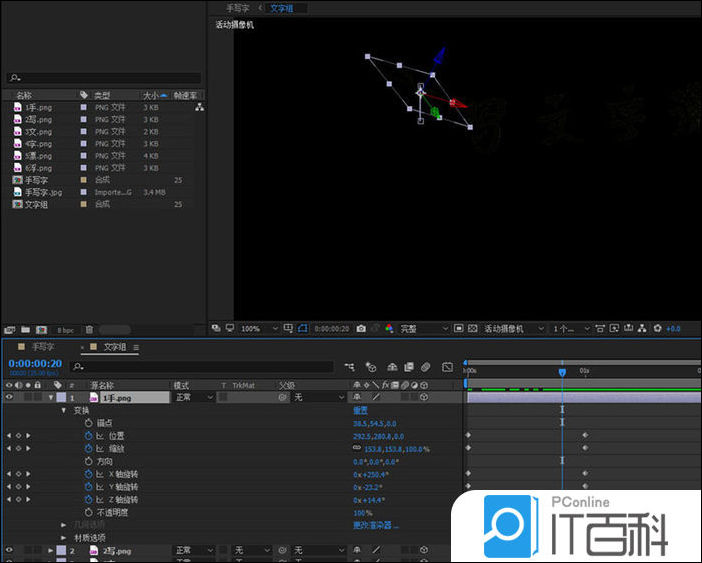Click the timeline current time indicator
Image resolution: width=702 pixels, height=563 pixels.
562,371
